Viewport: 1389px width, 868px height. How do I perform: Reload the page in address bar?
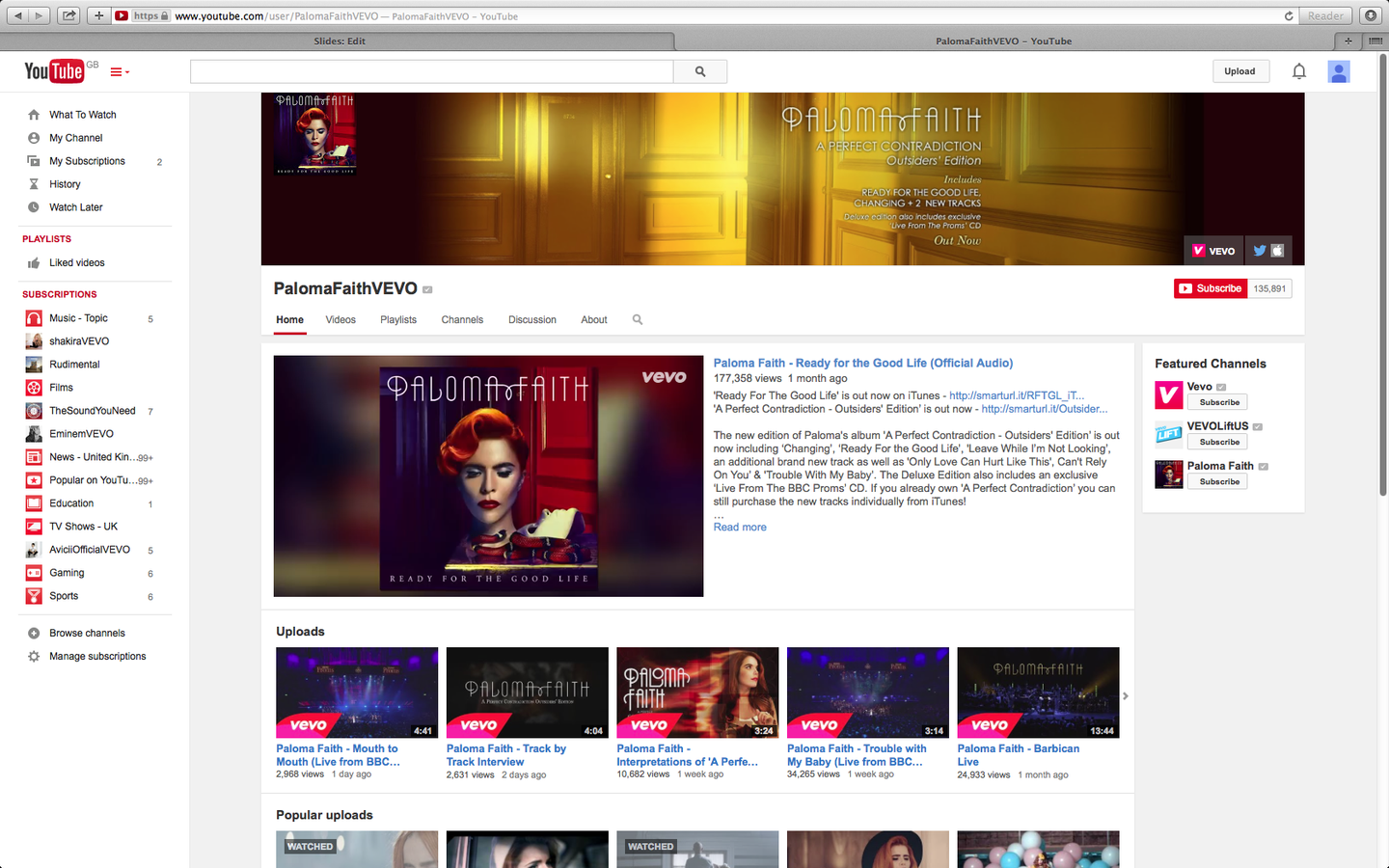click(x=1289, y=15)
